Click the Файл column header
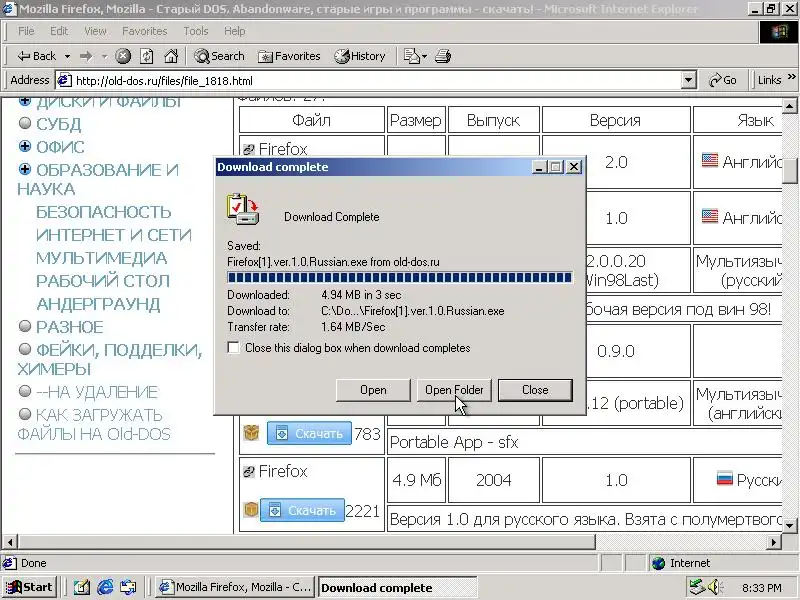The width and height of the screenshot is (800, 600). 311,120
